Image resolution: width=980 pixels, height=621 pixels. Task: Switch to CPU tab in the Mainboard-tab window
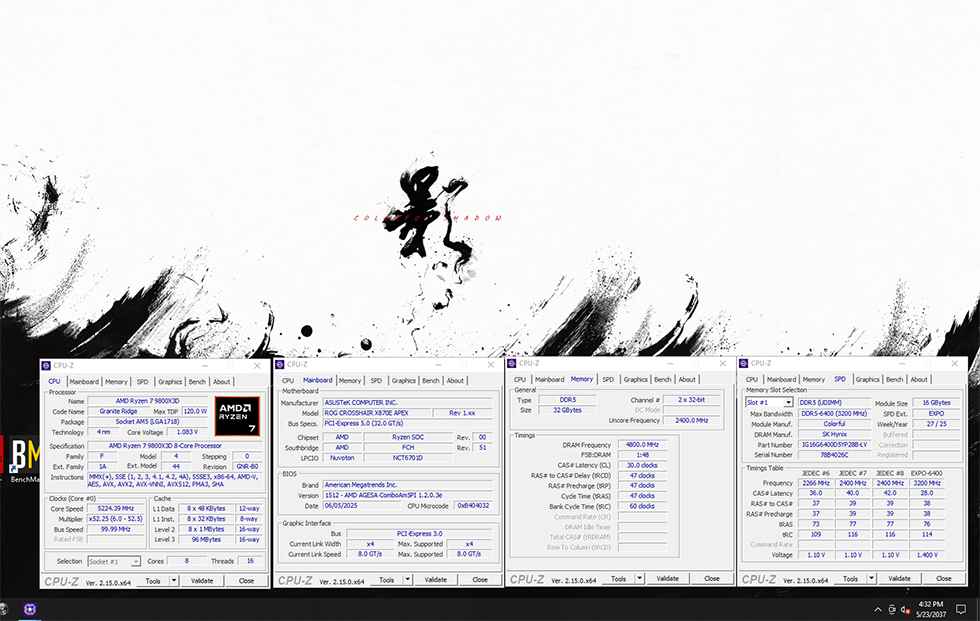[288, 380]
